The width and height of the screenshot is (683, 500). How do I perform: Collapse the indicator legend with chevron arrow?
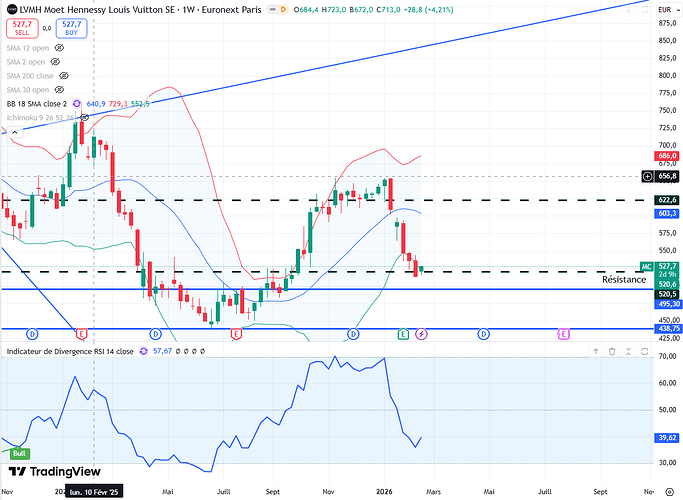tap(15, 132)
